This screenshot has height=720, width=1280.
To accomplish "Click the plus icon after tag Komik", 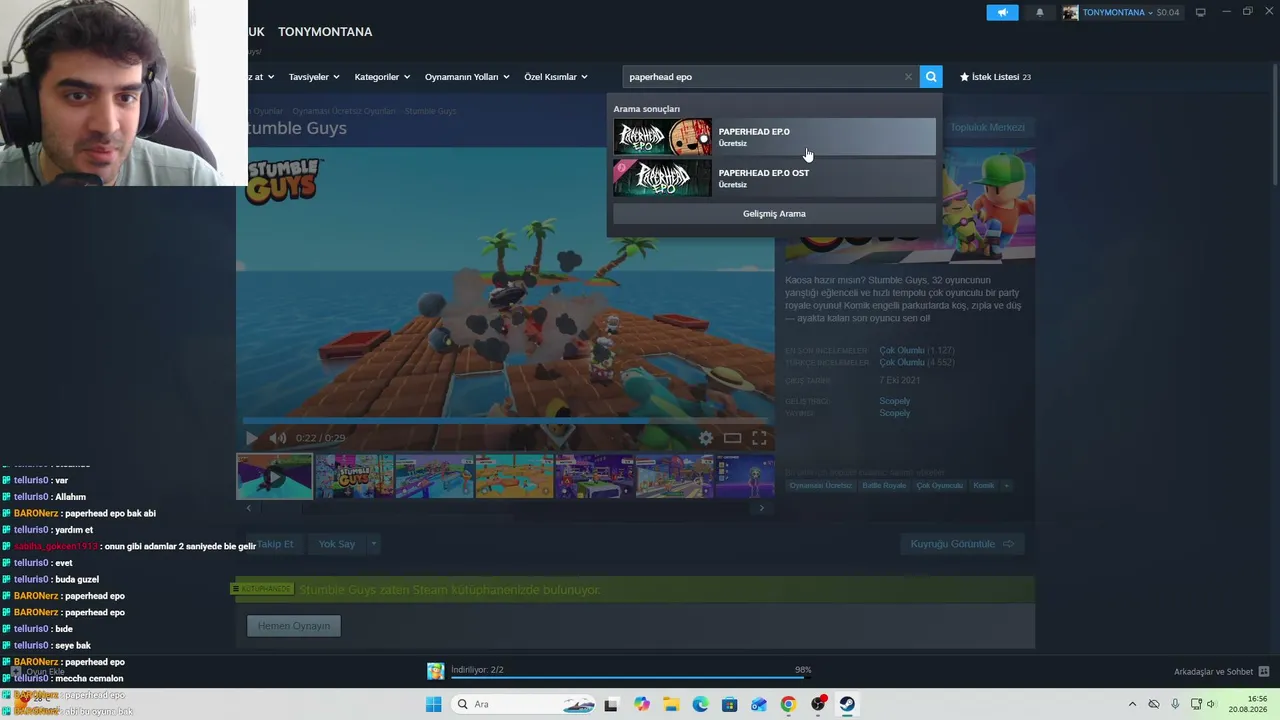I will (1007, 486).
